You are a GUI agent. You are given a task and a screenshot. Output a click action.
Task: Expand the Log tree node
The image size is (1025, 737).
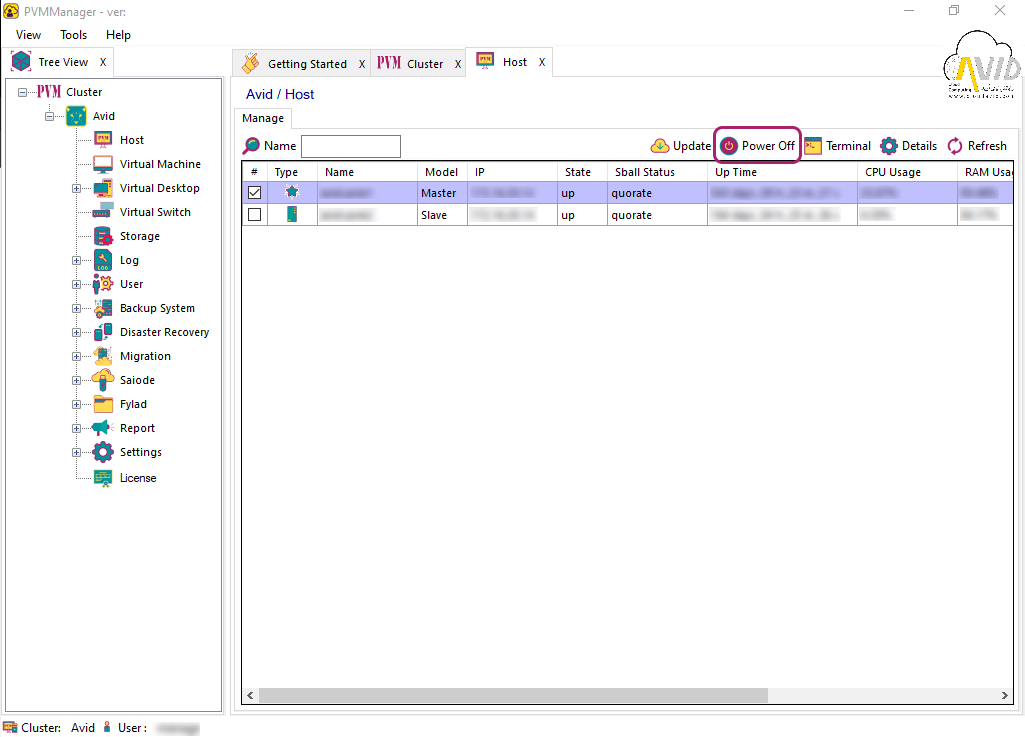click(x=76, y=260)
